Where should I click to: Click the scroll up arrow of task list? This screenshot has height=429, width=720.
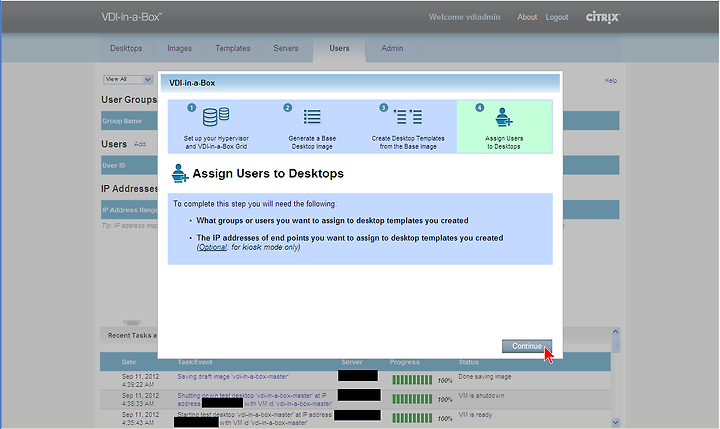click(x=616, y=332)
